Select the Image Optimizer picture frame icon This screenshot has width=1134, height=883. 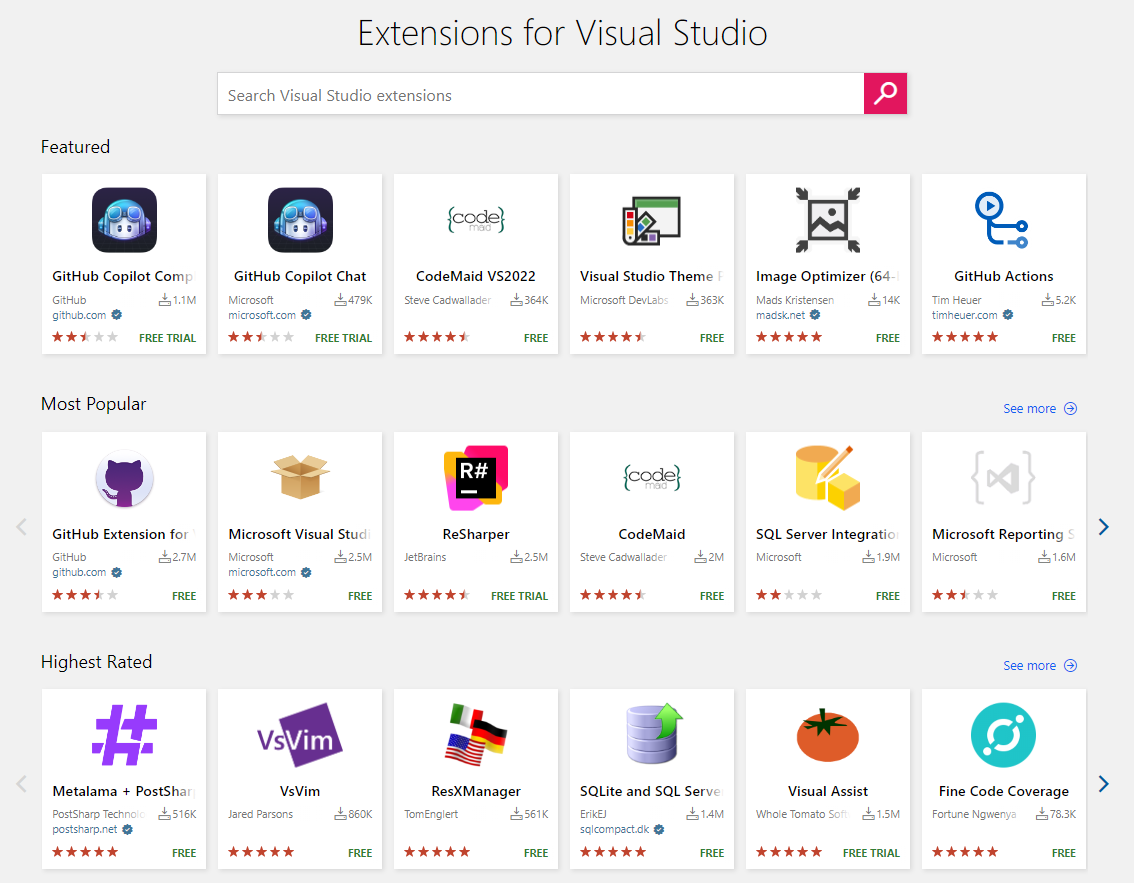(x=827, y=219)
